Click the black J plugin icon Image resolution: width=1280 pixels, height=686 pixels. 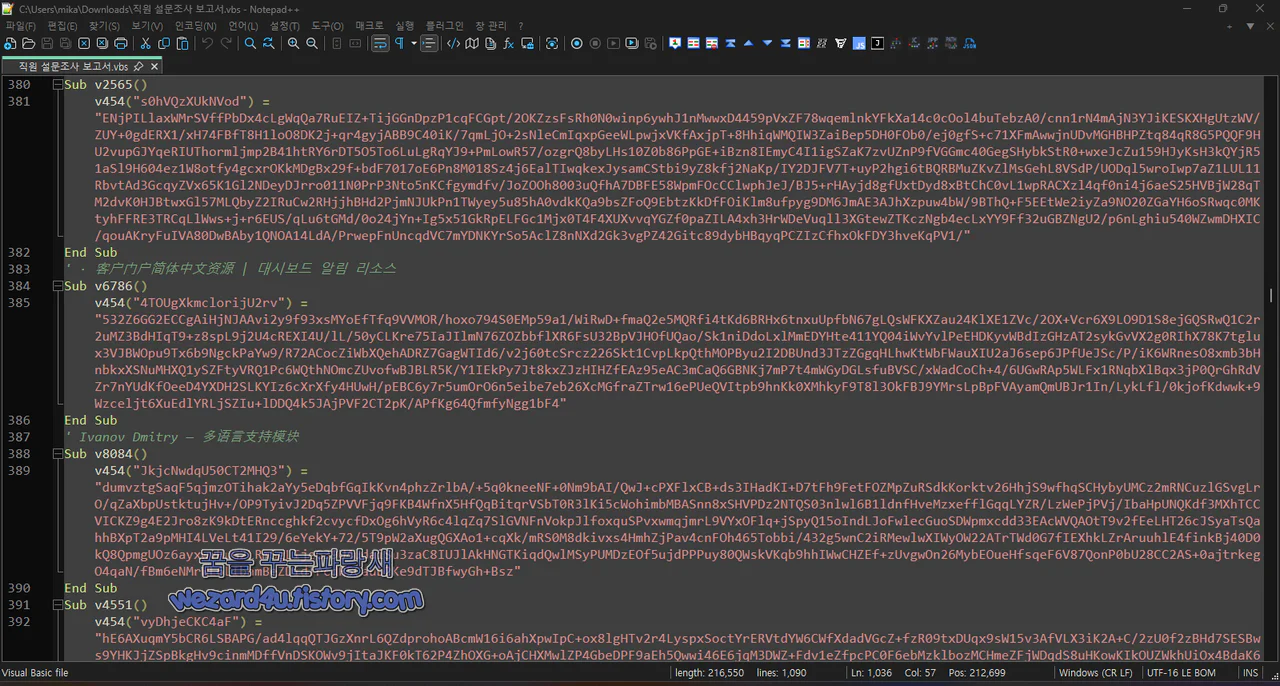(x=877, y=44)
